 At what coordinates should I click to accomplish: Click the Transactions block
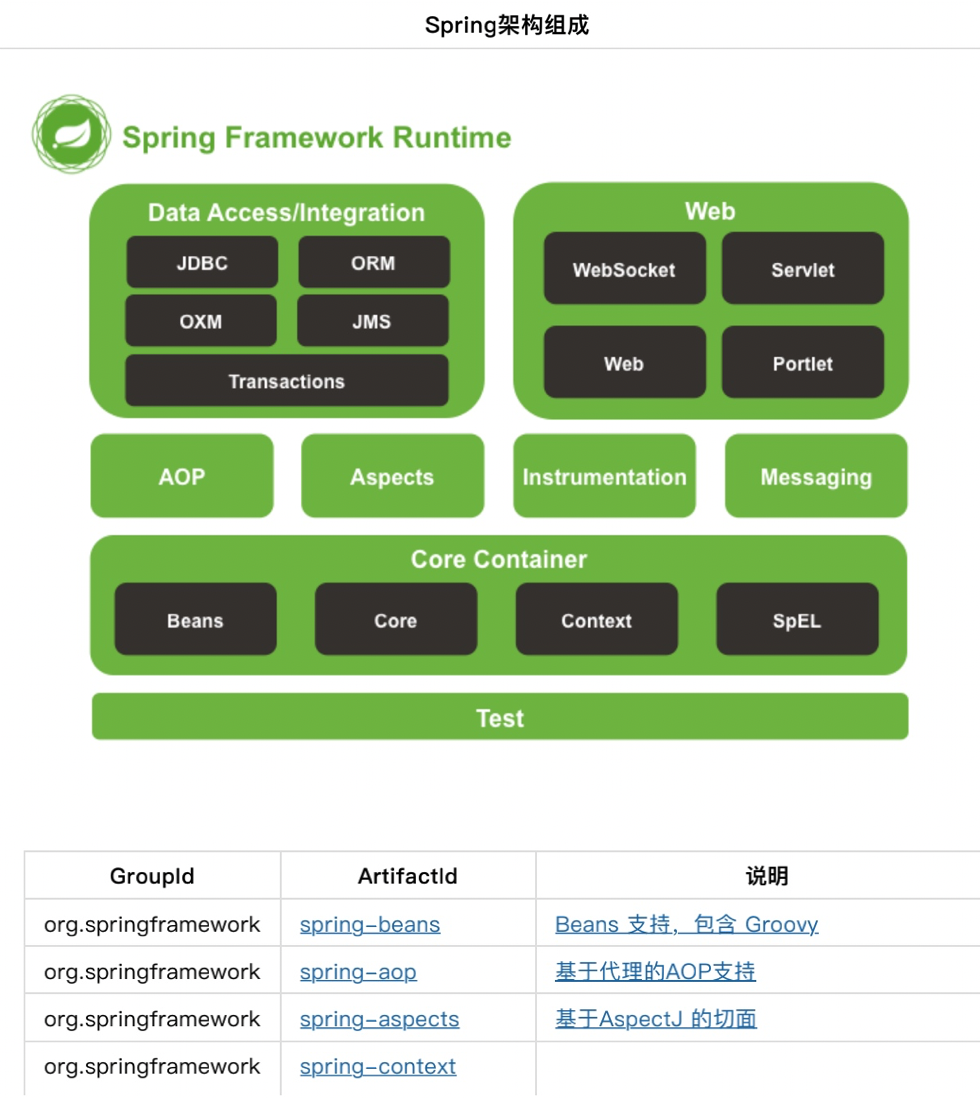(287, 380)
